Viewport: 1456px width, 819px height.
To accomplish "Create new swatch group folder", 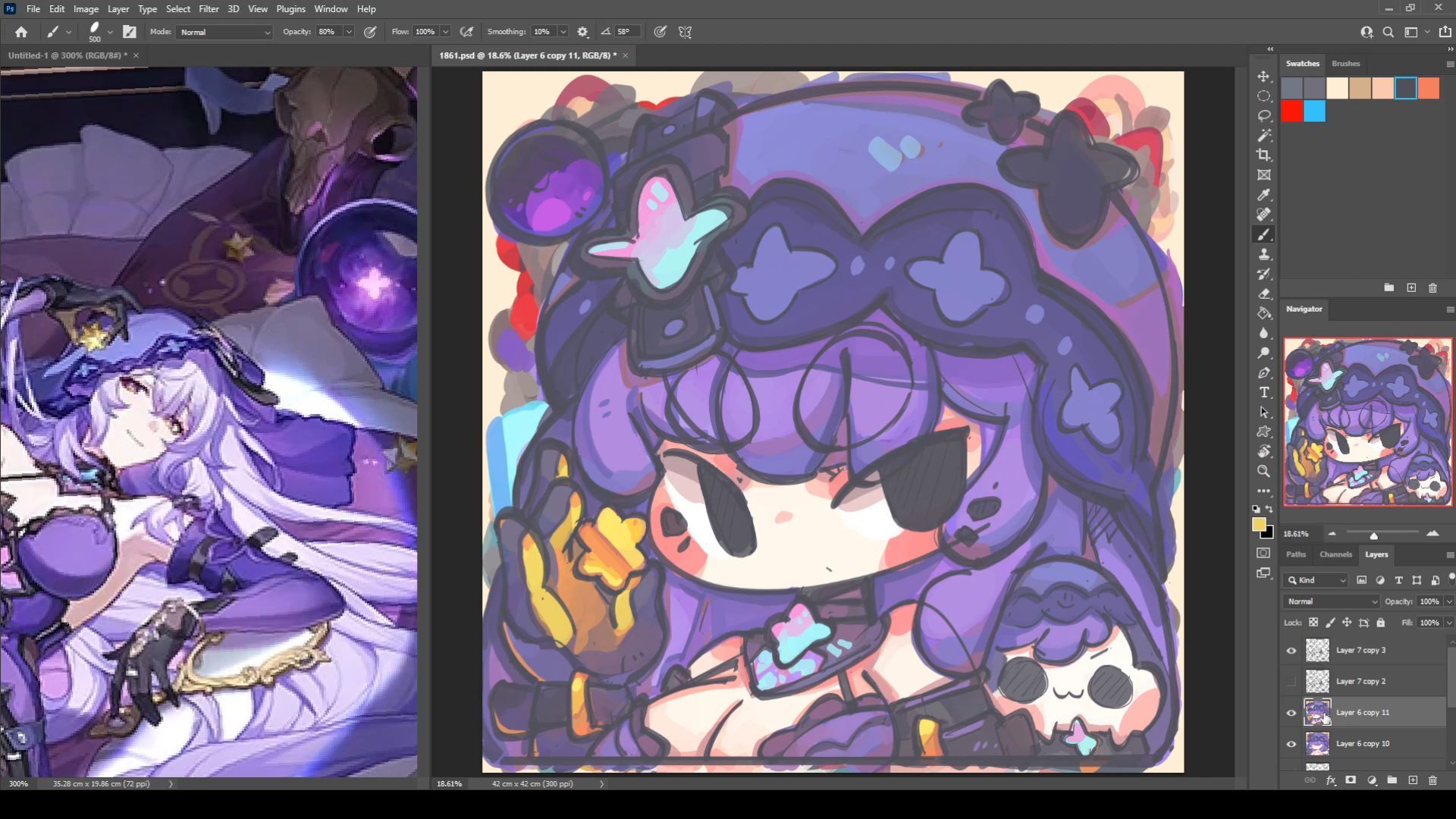I will [x=1389, y=288].
